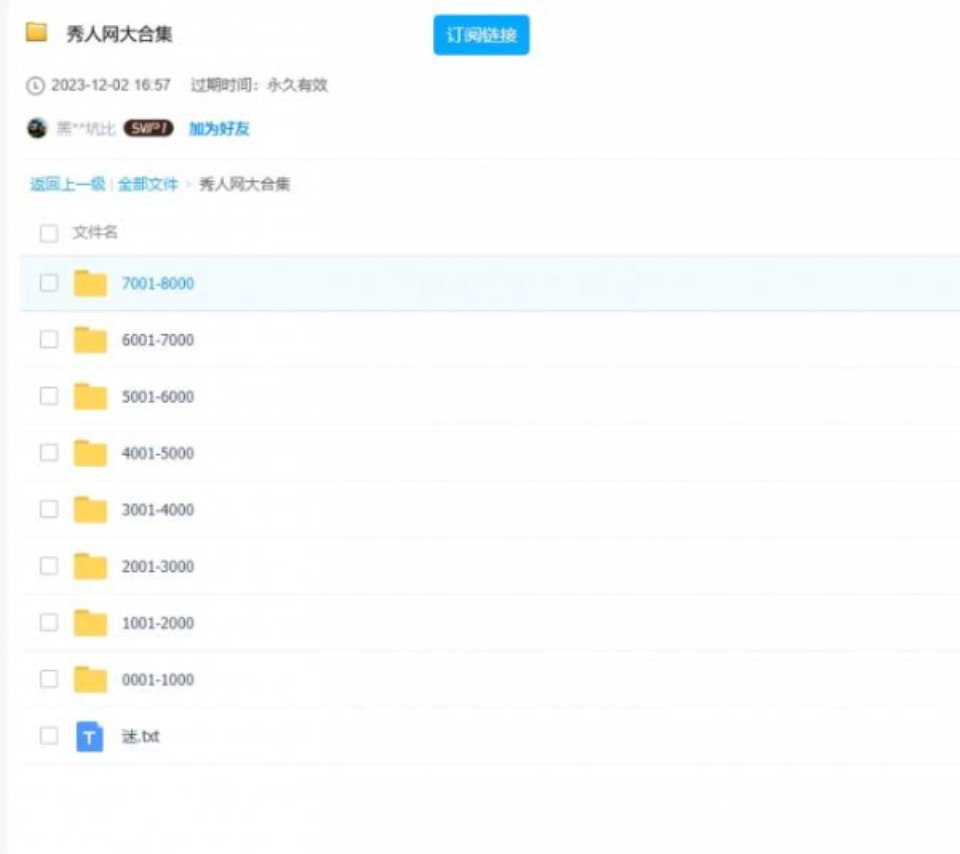
Task: Open the folder name 7001-8000
Action: click(x=158, y=283)
